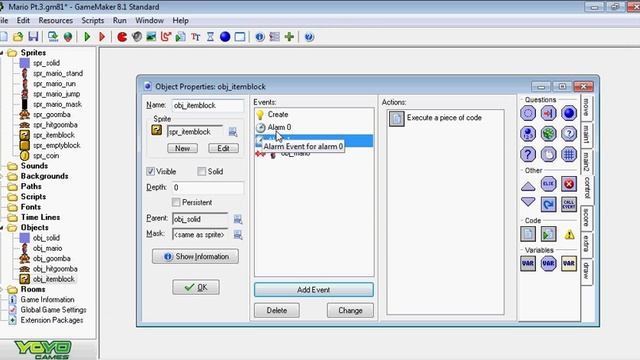Image resolution: width=640 pixels, height=360 pixels.
Task: Select the Comment warning-triangle action
Action: click(x=569, y=234)
